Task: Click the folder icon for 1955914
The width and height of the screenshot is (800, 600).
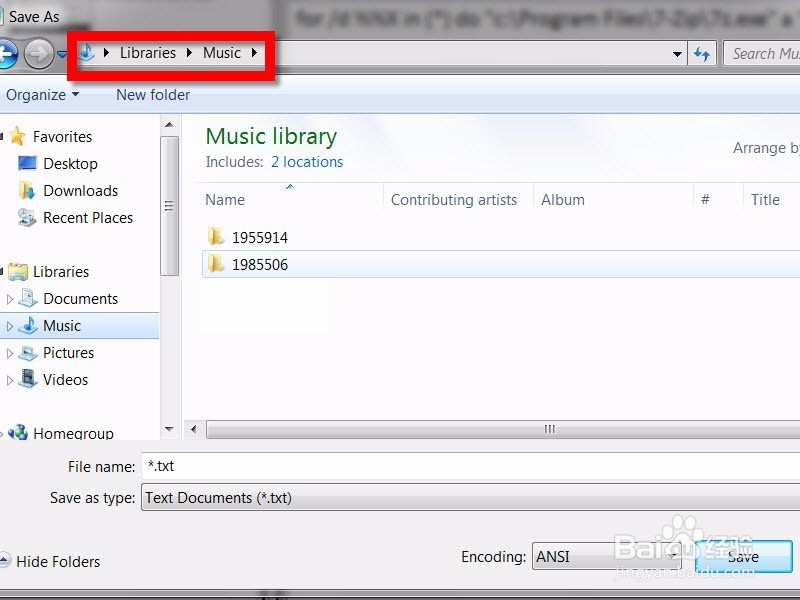Action: pyautogui.click(x=216, y=237)
